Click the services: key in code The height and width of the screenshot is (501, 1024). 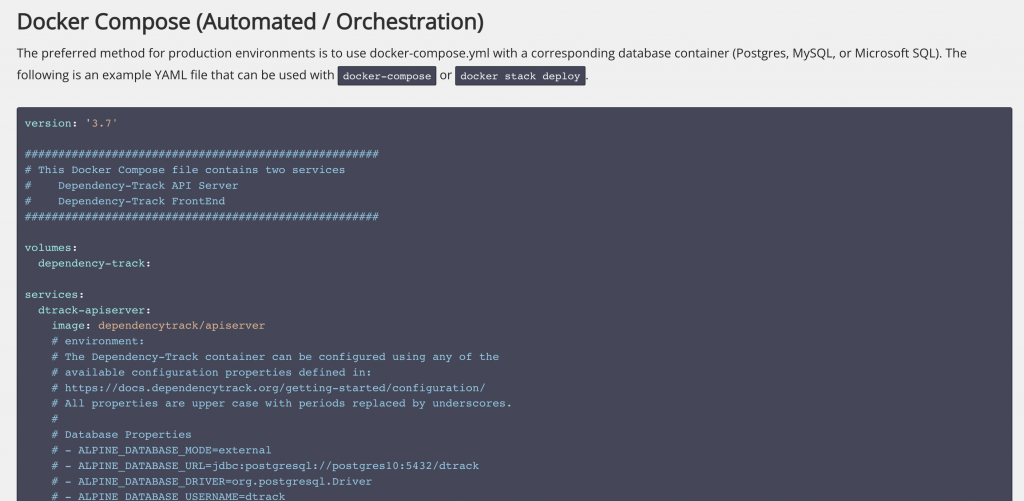click(x=54, y=294)
